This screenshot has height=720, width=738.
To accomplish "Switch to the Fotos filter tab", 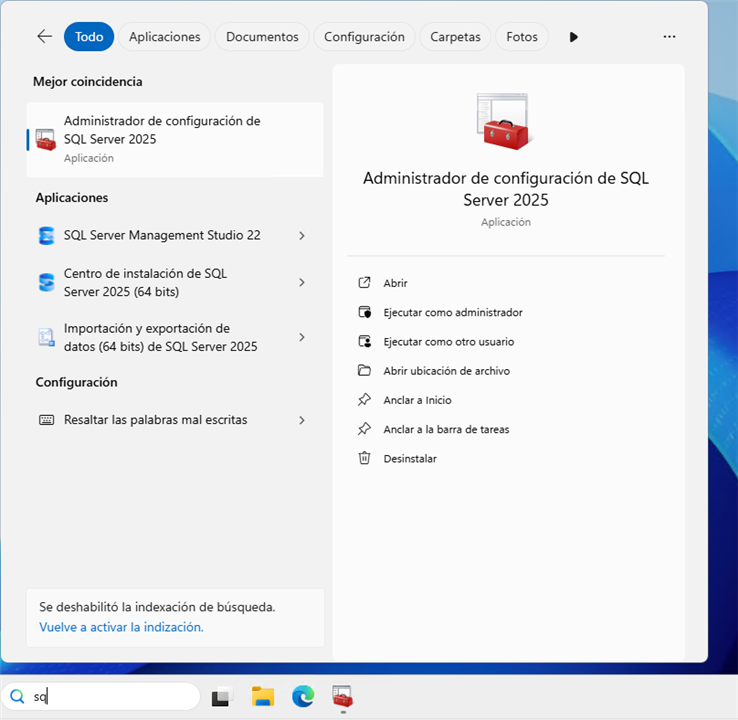I will 521,37.
